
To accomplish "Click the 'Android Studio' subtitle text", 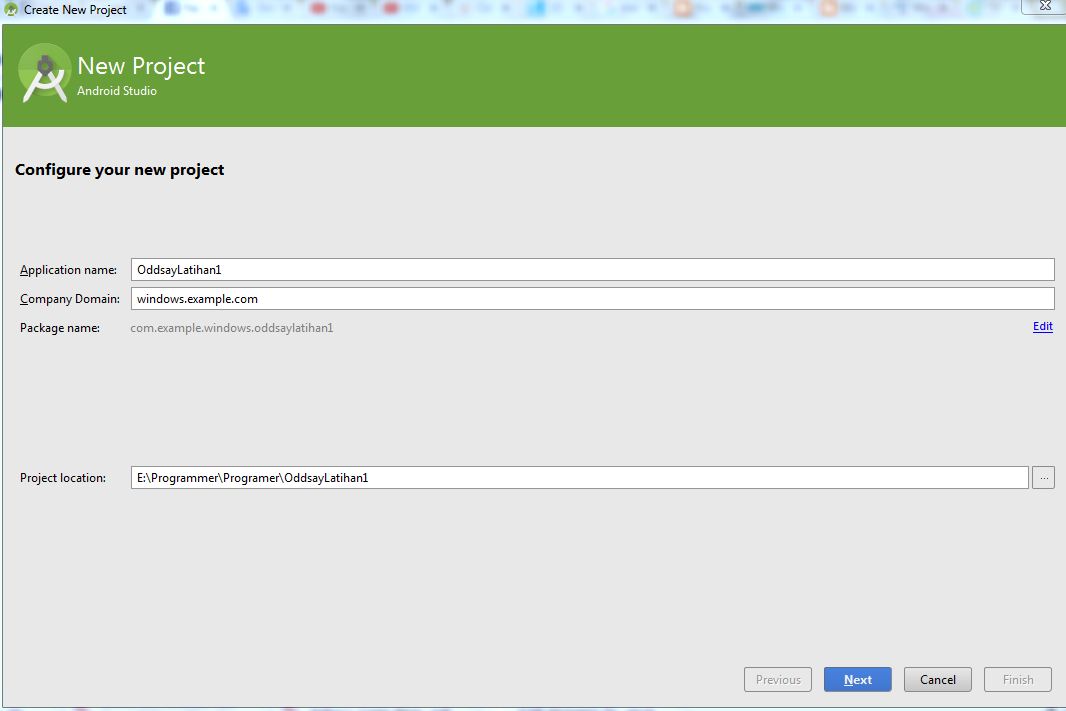I will (117, 91).
